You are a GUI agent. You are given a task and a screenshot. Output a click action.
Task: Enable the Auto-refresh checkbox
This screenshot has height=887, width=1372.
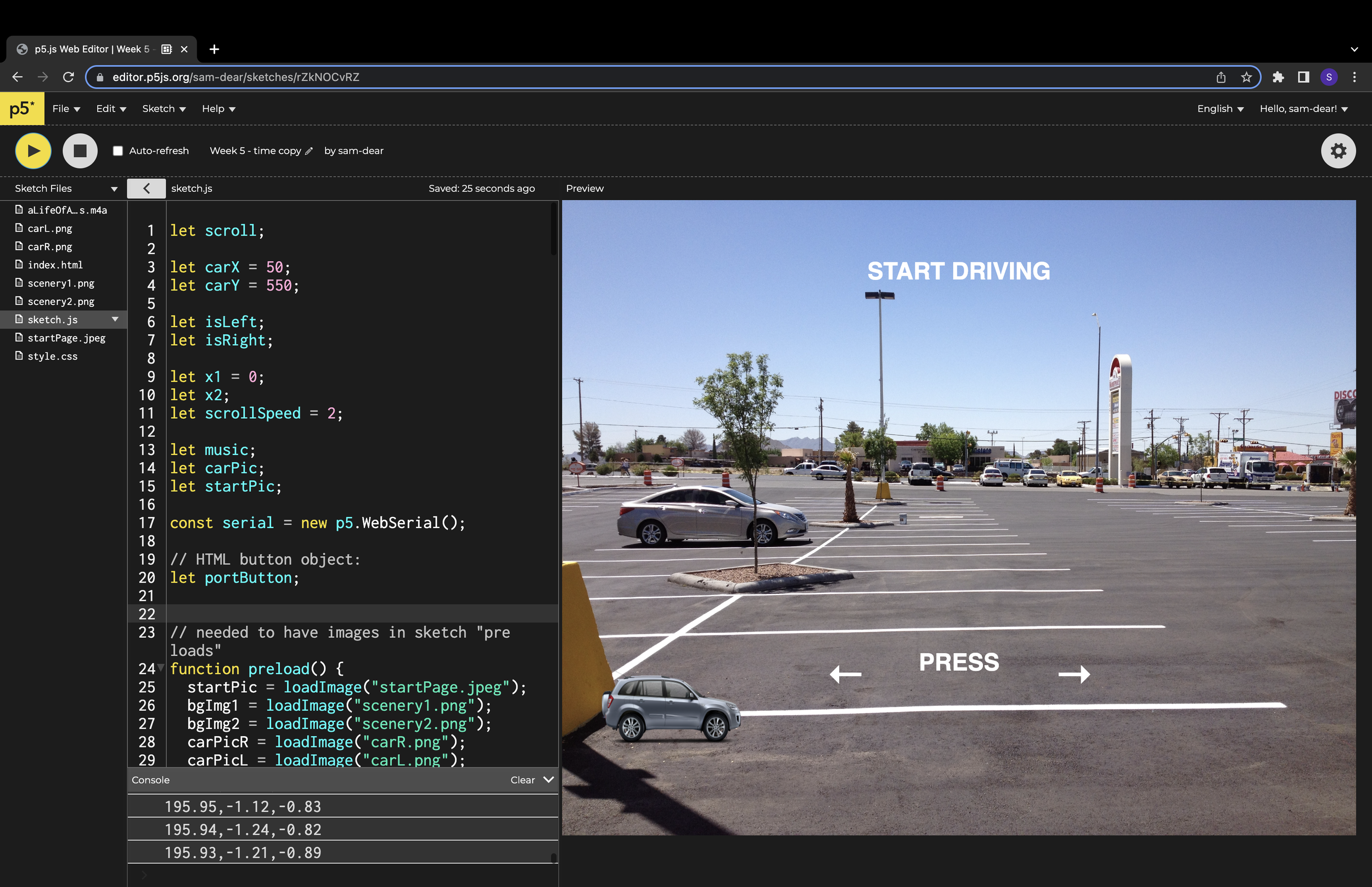pyautogui.click(x=118, y=151)
